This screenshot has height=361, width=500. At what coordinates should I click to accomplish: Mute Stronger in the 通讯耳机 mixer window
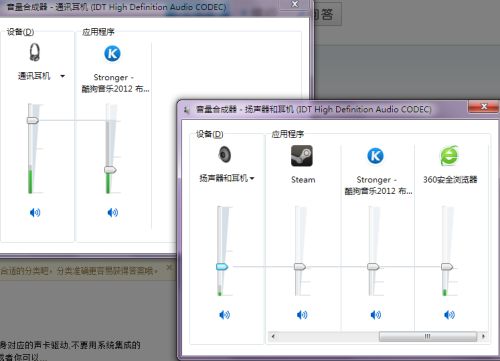113,212
